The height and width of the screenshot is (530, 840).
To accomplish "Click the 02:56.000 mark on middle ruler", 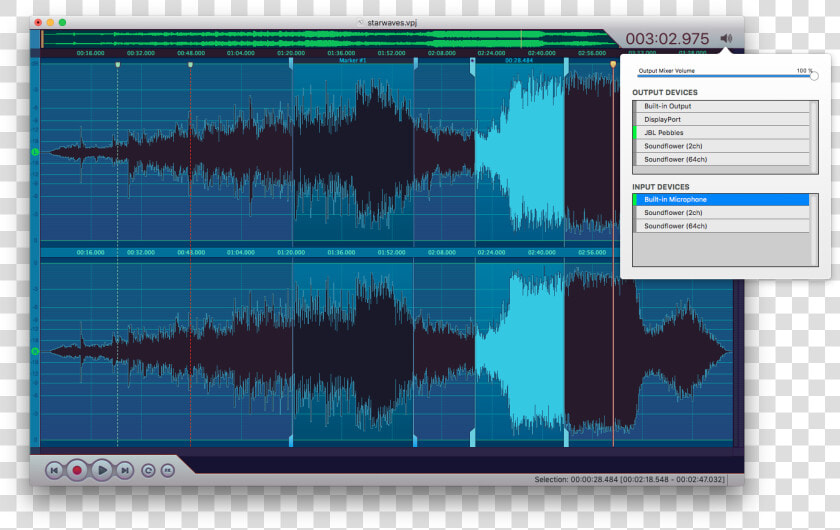I will [x=592, y=252].
